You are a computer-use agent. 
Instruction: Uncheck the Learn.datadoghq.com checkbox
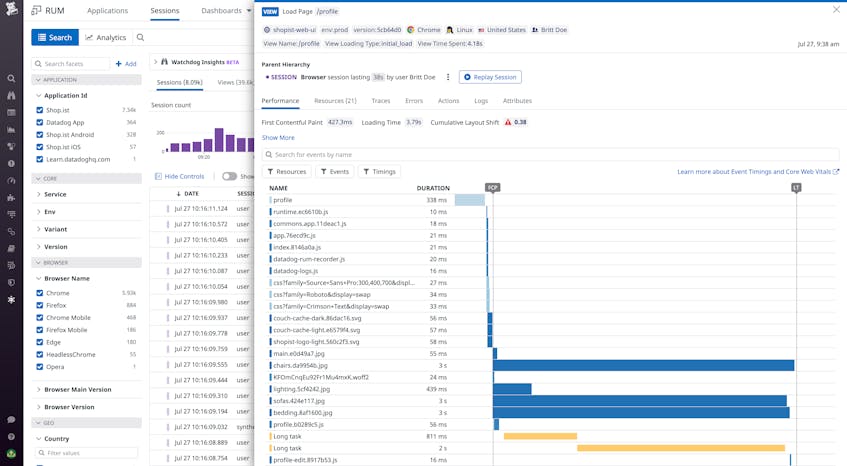point(39,159)
